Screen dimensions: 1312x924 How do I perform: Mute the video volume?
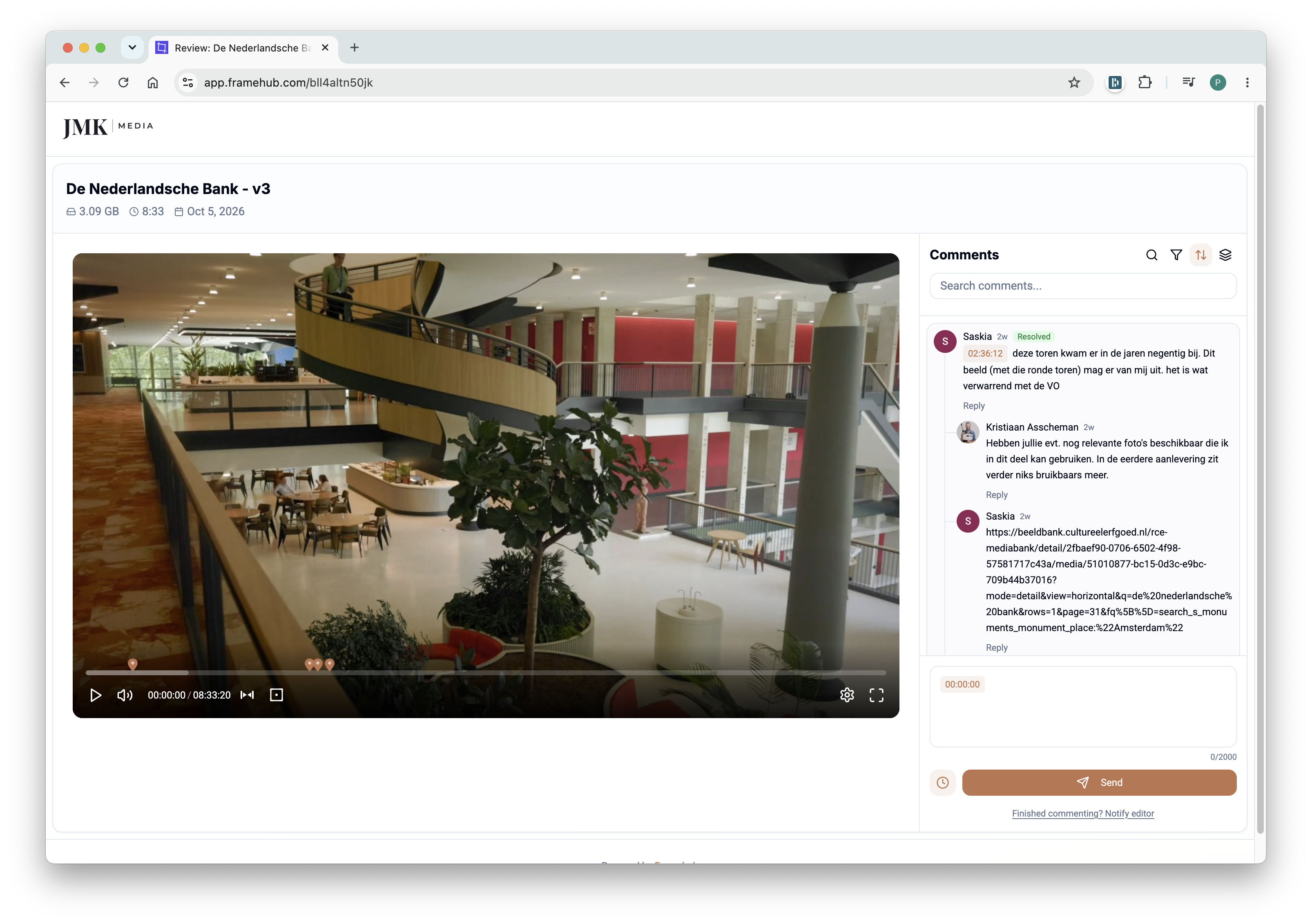[125, 695]
